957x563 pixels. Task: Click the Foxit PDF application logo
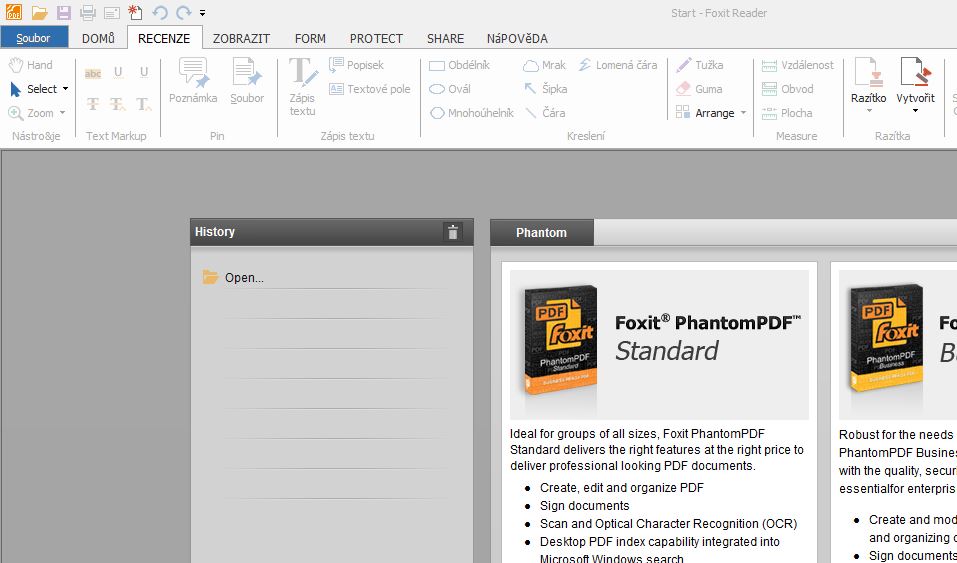point(13,12)
